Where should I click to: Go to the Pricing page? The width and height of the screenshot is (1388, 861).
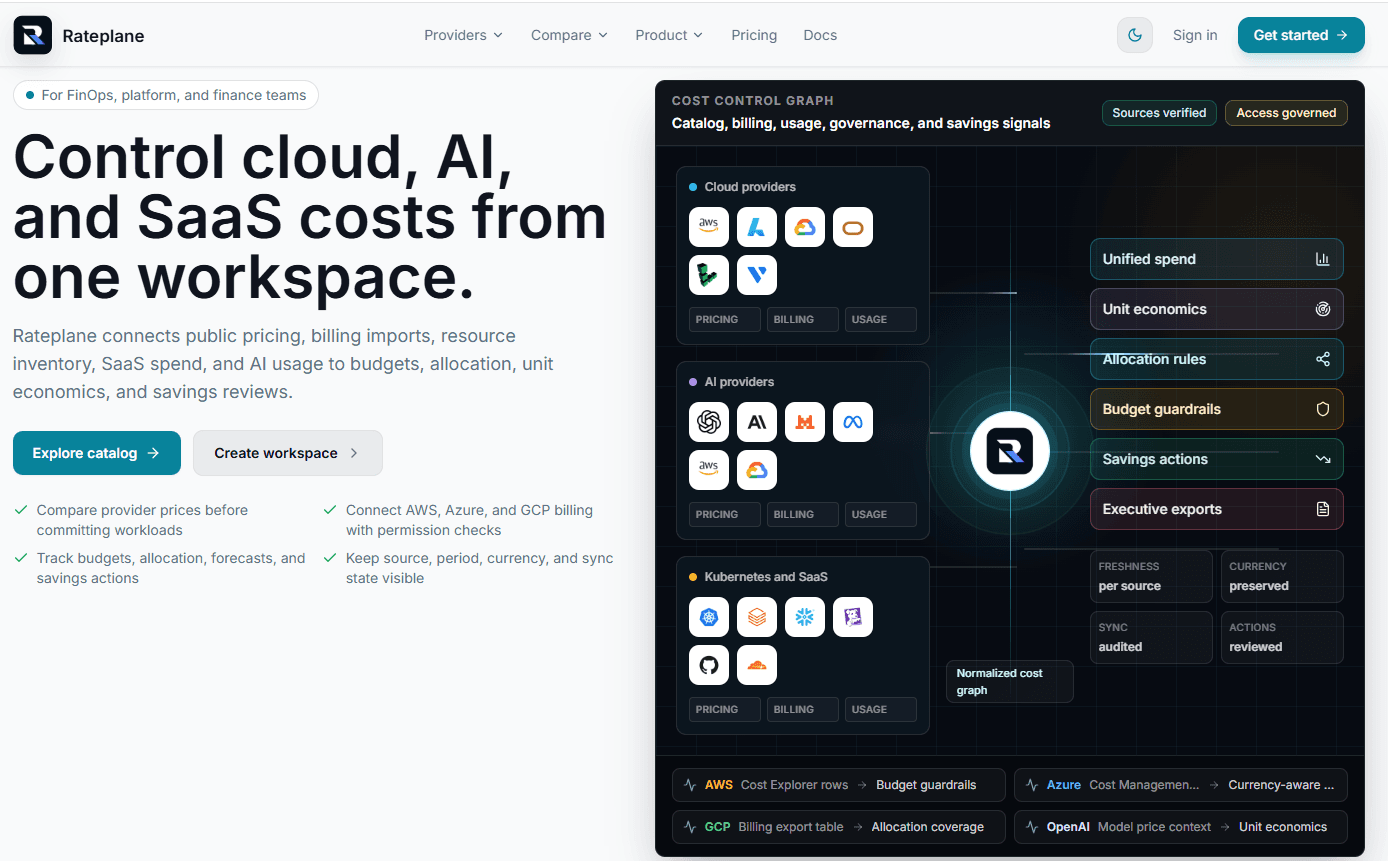pos(754,35)
